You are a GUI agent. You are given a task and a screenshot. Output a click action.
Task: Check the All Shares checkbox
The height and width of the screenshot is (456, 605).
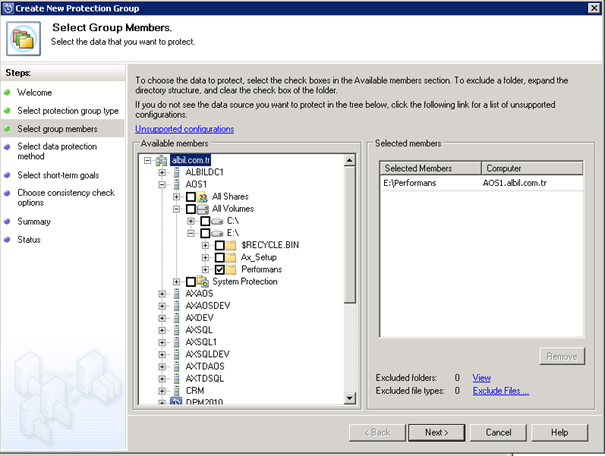(x=191, y=197)
